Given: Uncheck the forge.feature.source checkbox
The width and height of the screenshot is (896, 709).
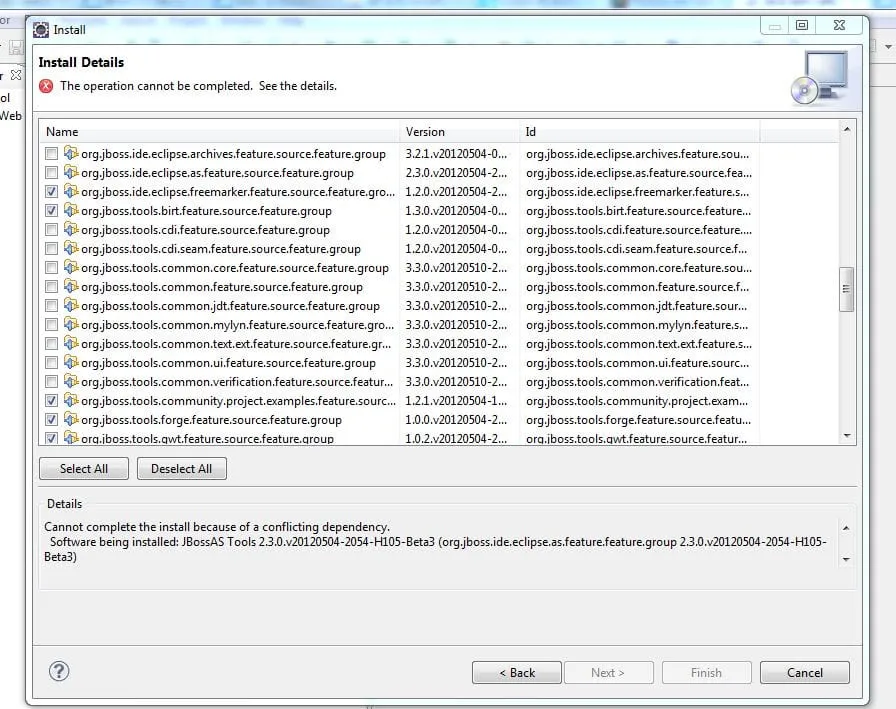Looking at the screenshot, I should coord(51,419).
